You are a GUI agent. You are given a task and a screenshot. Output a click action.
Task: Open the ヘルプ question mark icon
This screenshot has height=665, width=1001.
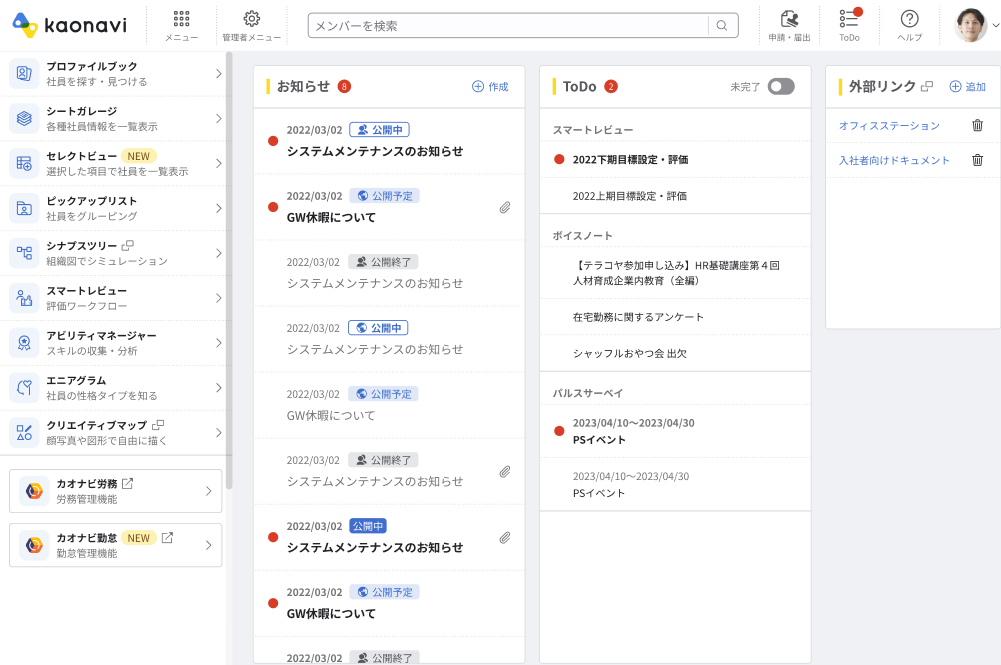coord(906,20)
